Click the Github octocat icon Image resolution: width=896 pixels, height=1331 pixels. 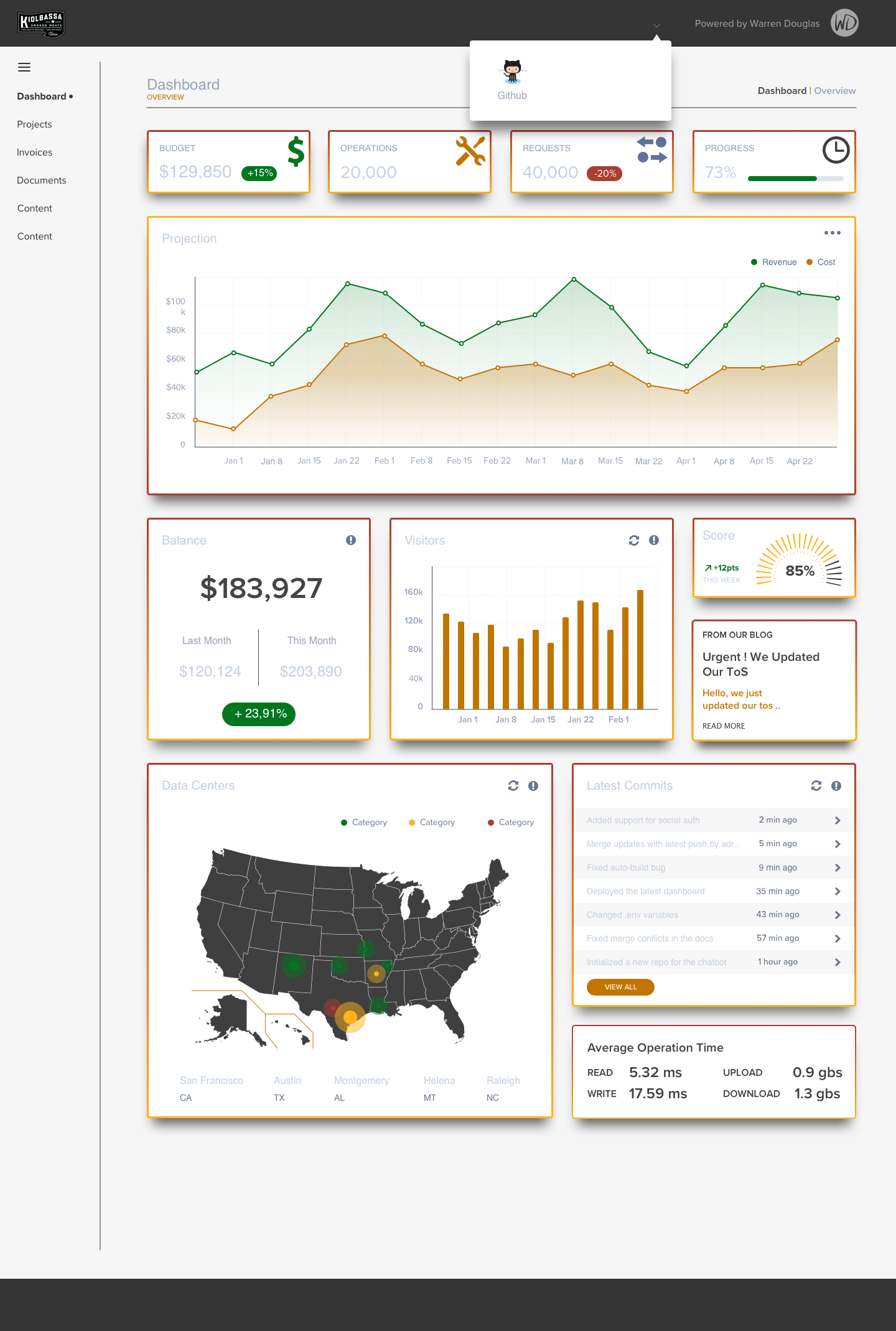coord(512,72)
